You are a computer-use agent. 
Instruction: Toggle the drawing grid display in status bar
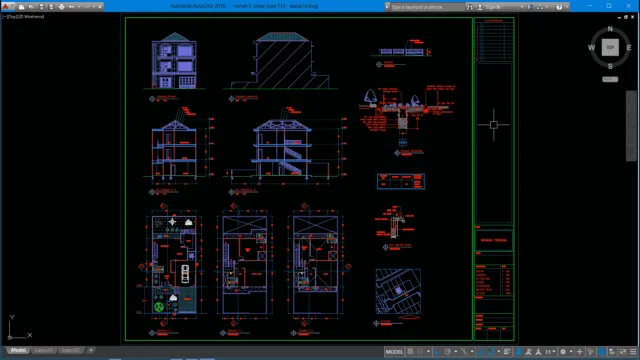click(x=410, y=352)
